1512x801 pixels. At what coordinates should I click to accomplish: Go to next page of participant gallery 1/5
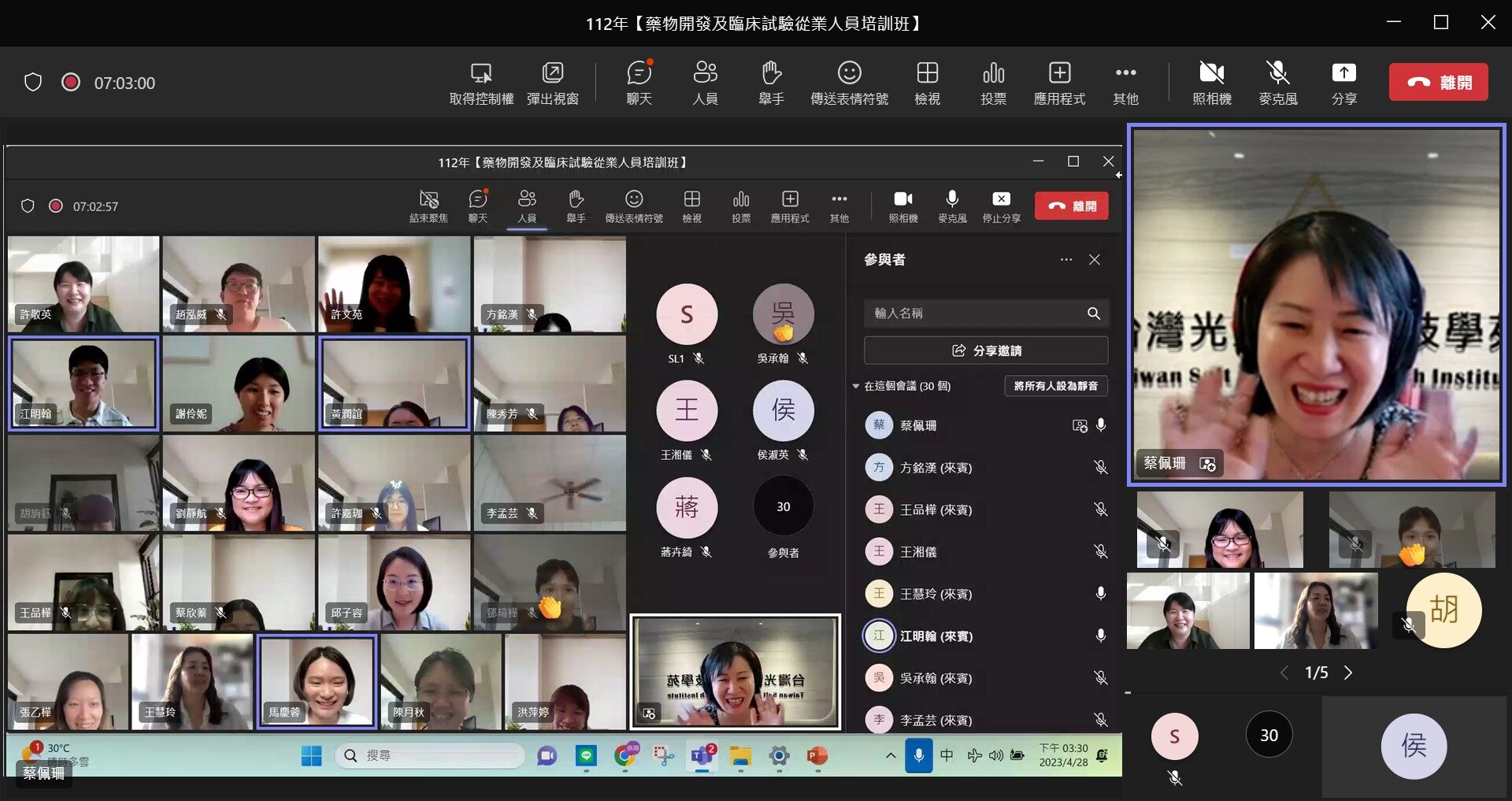click(1348, 673)
